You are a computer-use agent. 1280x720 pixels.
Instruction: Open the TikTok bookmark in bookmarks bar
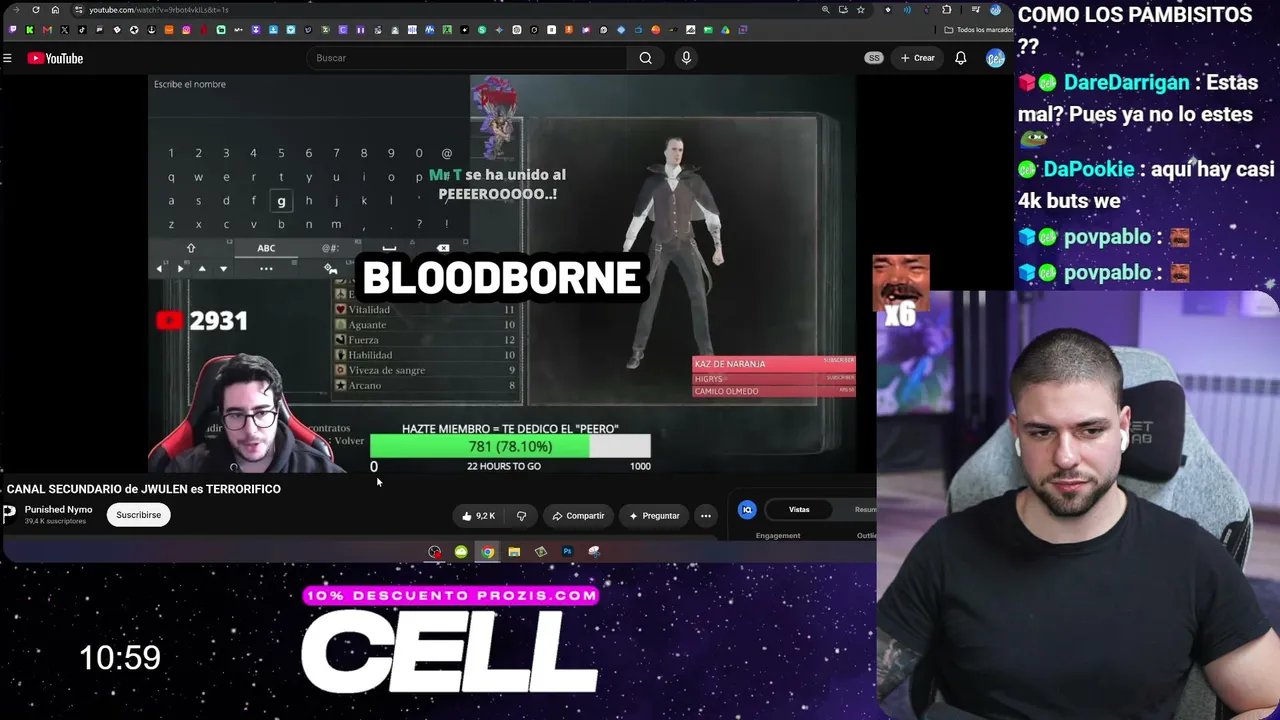pos(82,30)
